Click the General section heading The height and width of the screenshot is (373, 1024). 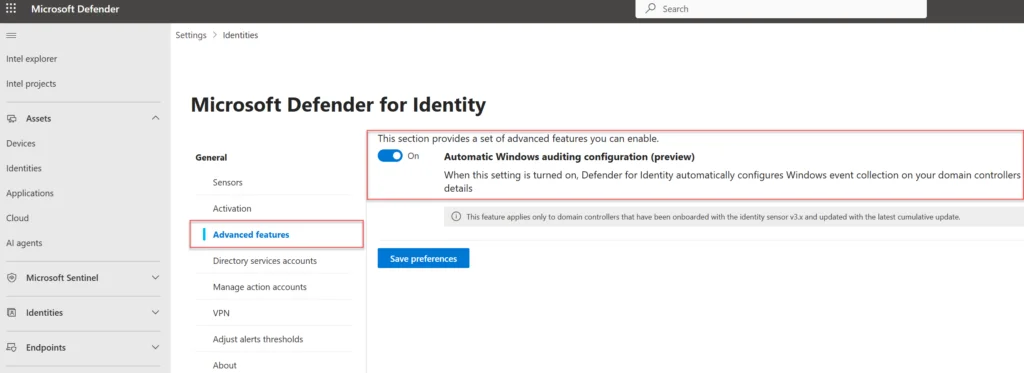212,157
